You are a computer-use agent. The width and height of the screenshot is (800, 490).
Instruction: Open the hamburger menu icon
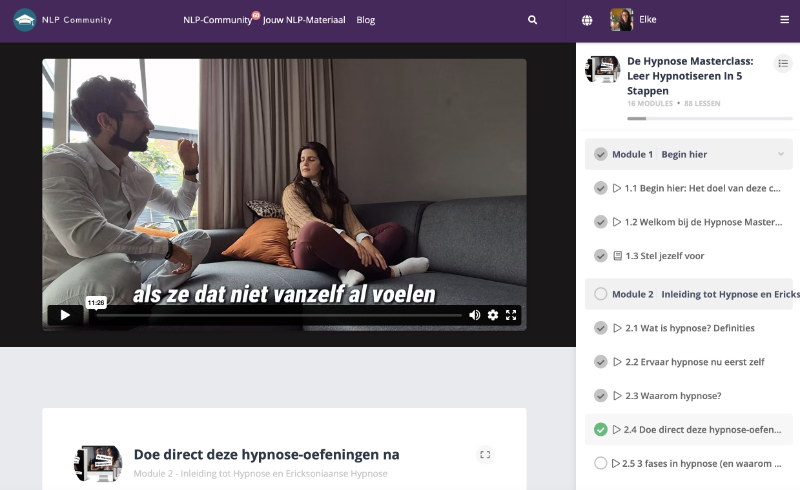pos(784,20)
